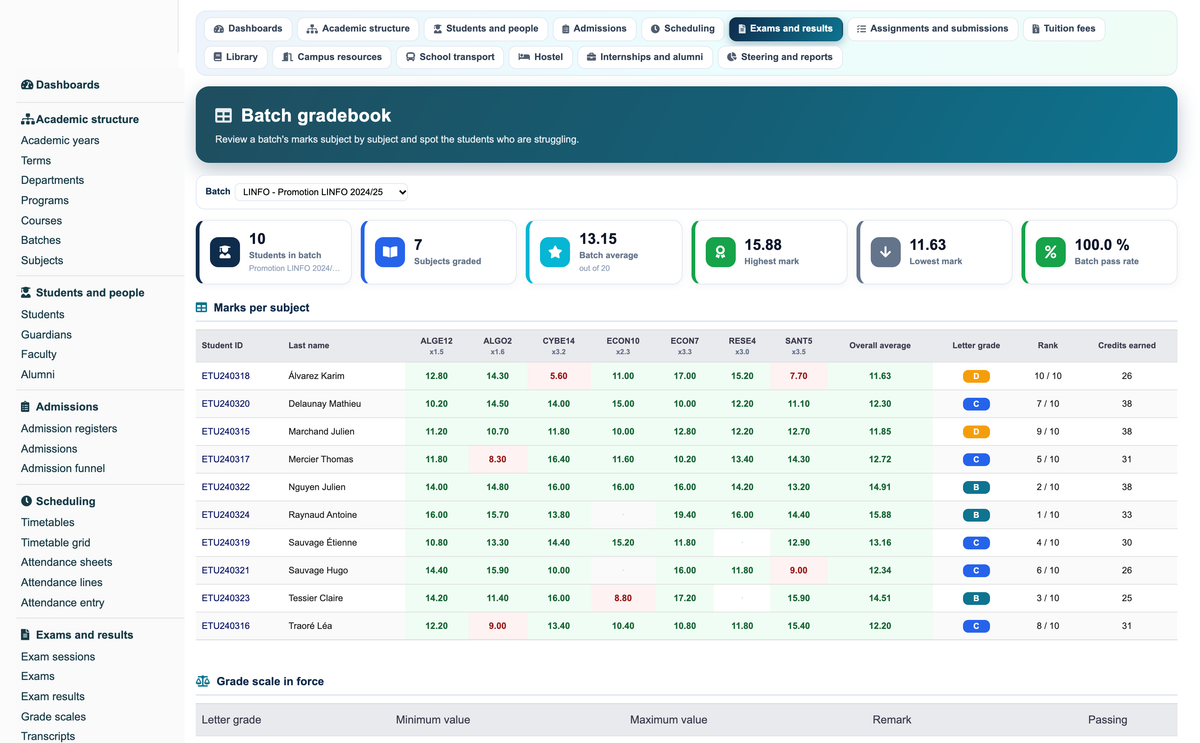The image size is (1200, 743).
Task: Open student ETU240324 record
Action: [x=226, y=515]
